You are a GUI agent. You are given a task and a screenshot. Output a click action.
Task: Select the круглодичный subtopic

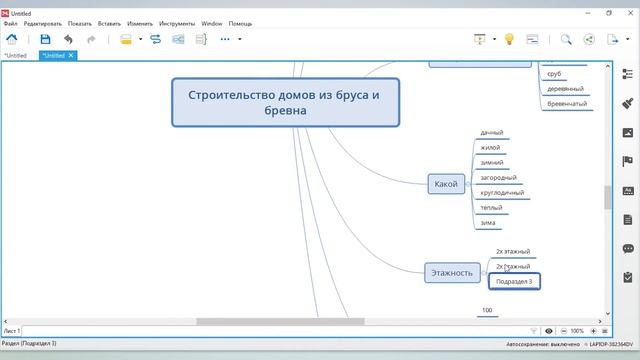pyautogui.click(x=502, y=193)
